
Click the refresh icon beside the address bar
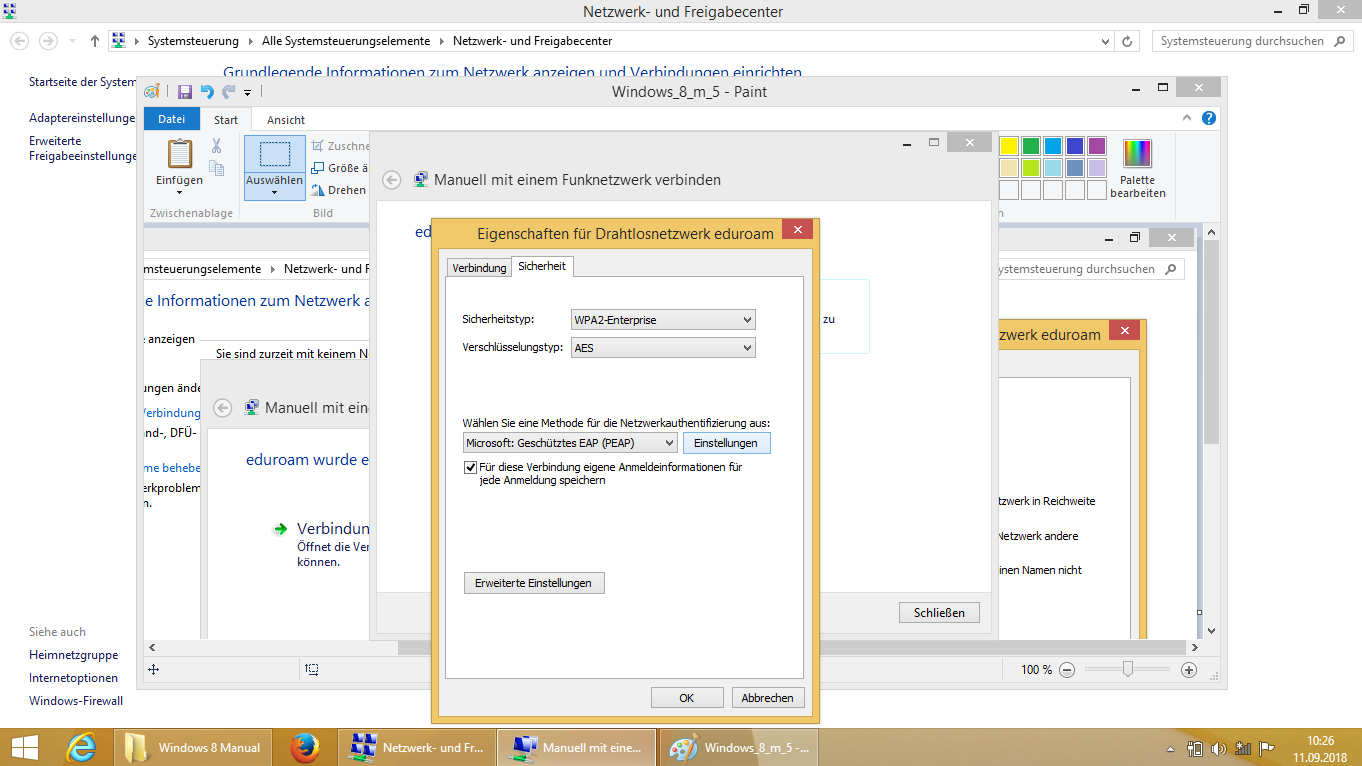(1128, 41)
